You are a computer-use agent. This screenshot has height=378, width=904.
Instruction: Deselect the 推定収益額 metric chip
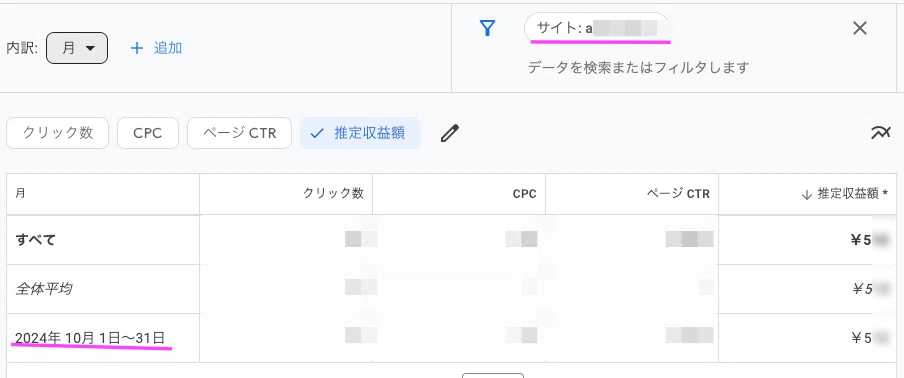point(360,133)
